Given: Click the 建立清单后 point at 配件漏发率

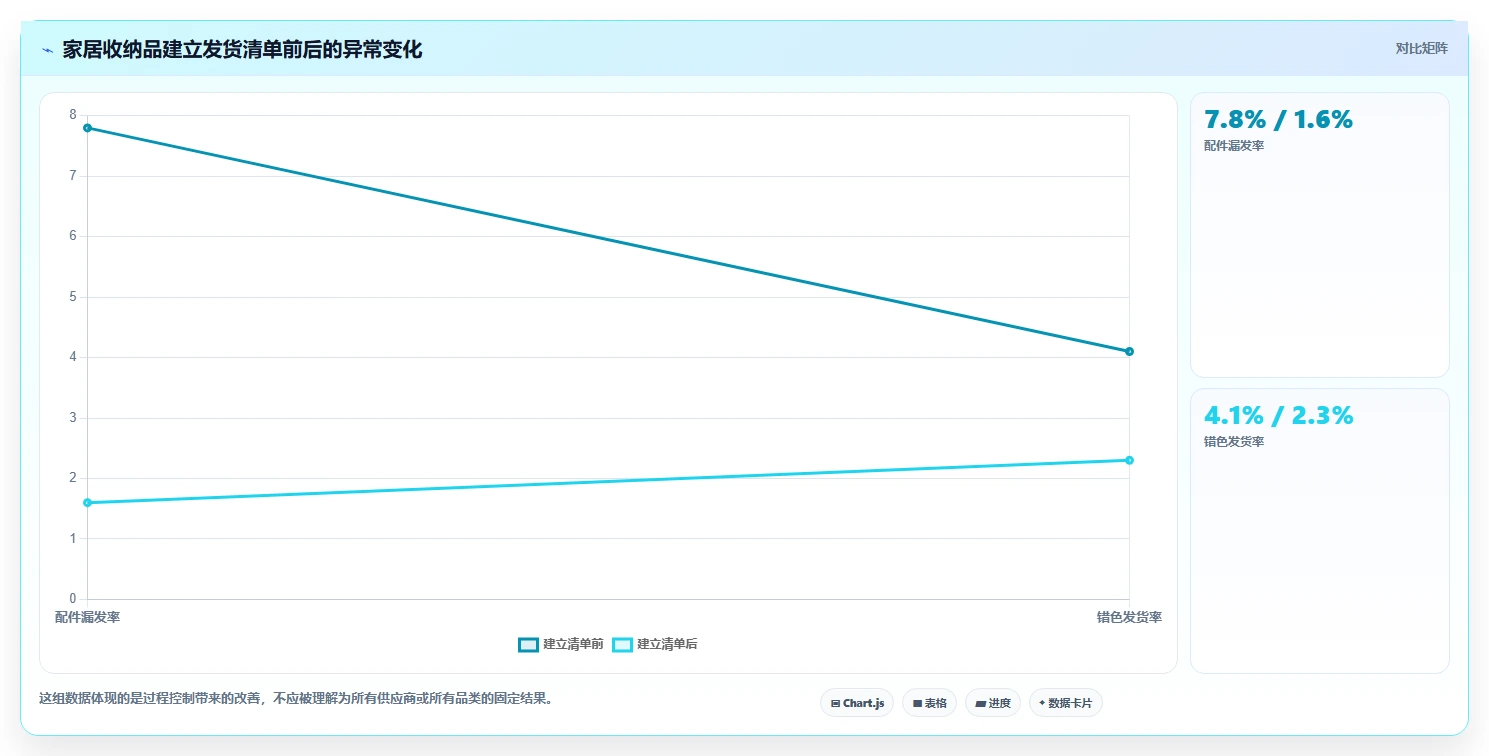Looking at the screenshot, I should (x=88, y=502).
